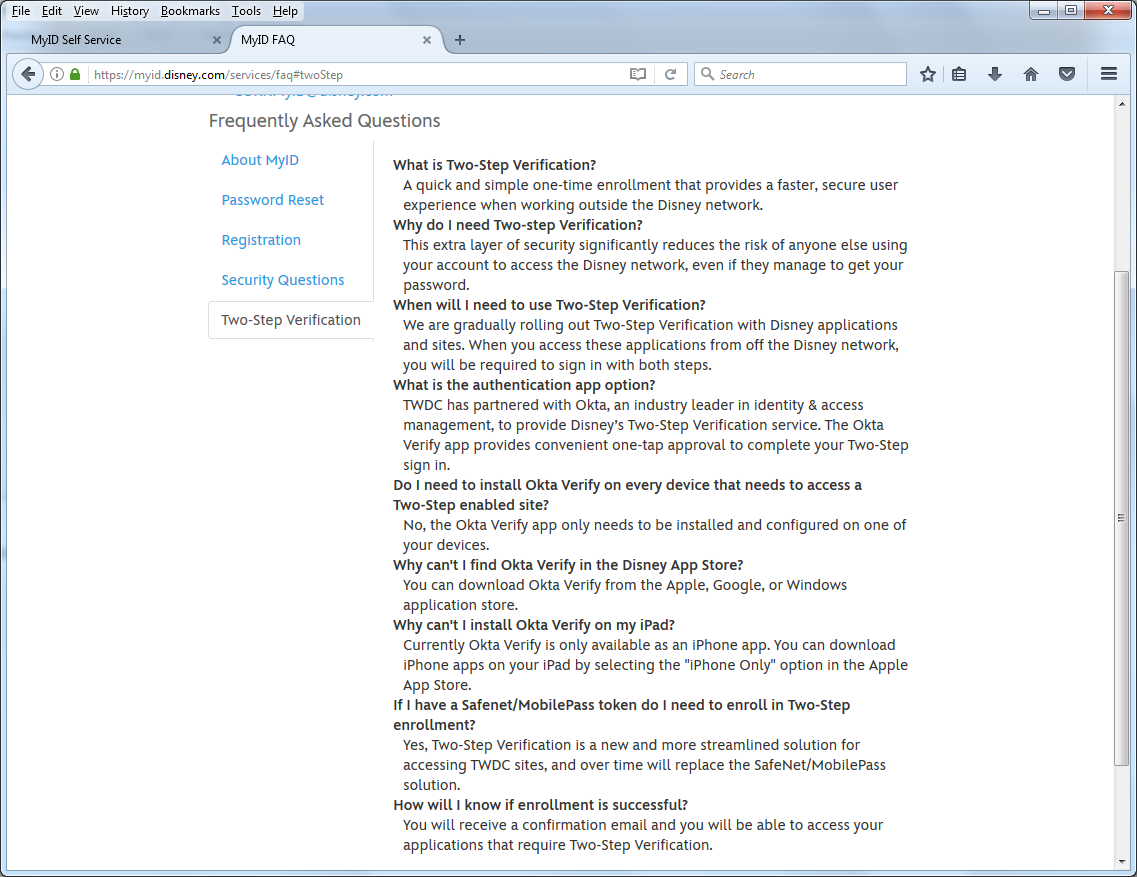
Task: Reload the current page
Action: 671,74
